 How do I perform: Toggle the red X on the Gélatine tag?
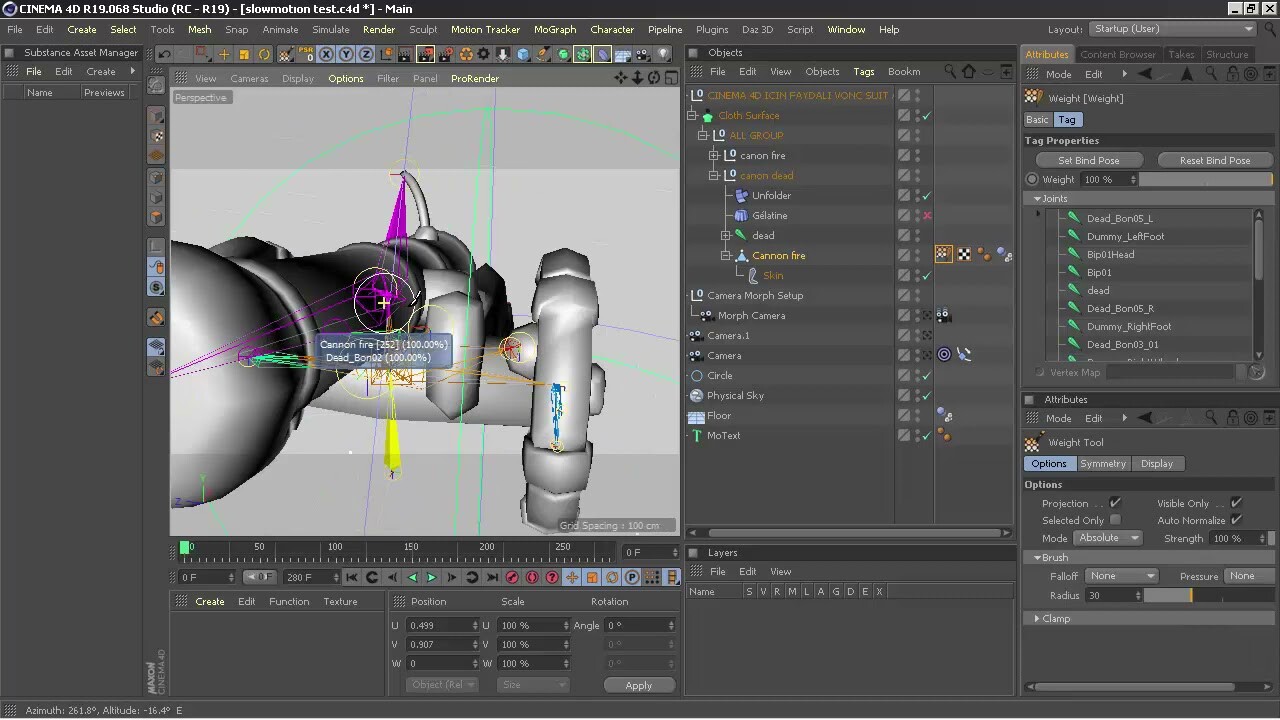click(927, 215)
